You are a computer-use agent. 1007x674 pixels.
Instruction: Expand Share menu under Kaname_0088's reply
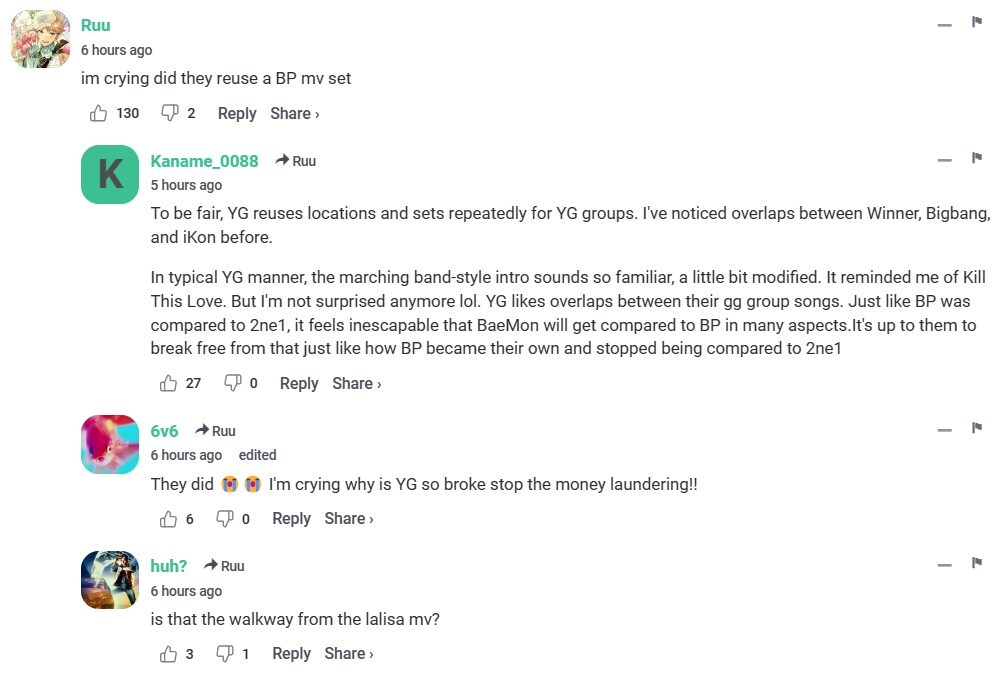tap(356, 384)
